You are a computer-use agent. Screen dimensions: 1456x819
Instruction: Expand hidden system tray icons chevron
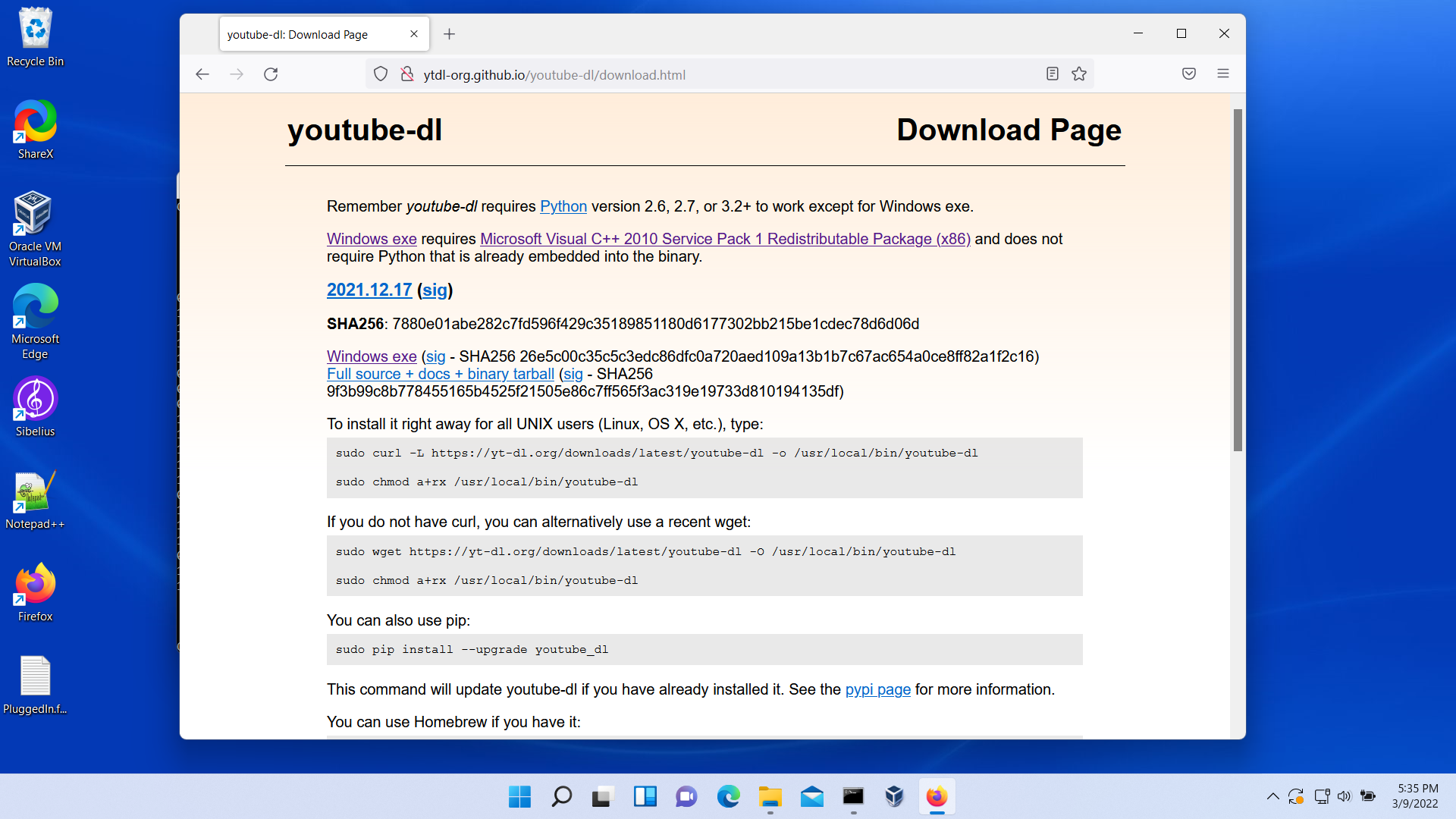pyautogui.click(x=1272, y=796)
